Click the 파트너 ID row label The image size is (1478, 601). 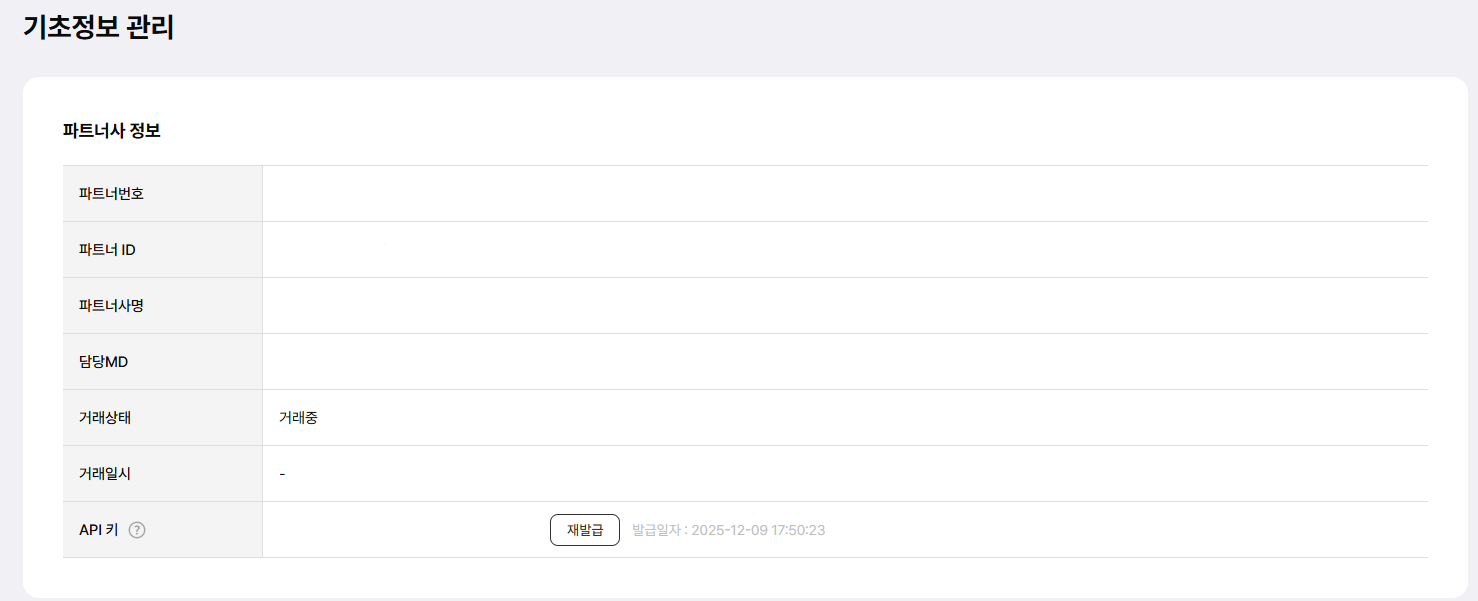click(x=107, y=250)
